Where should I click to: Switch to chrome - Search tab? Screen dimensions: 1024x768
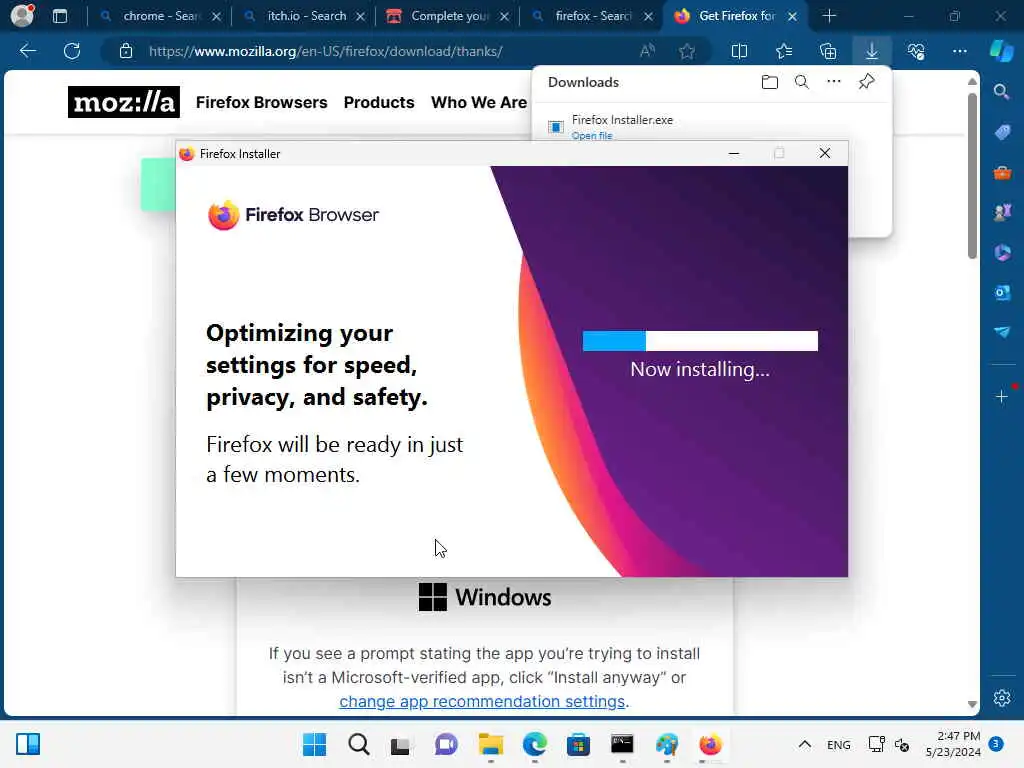(x=159, y=16)
